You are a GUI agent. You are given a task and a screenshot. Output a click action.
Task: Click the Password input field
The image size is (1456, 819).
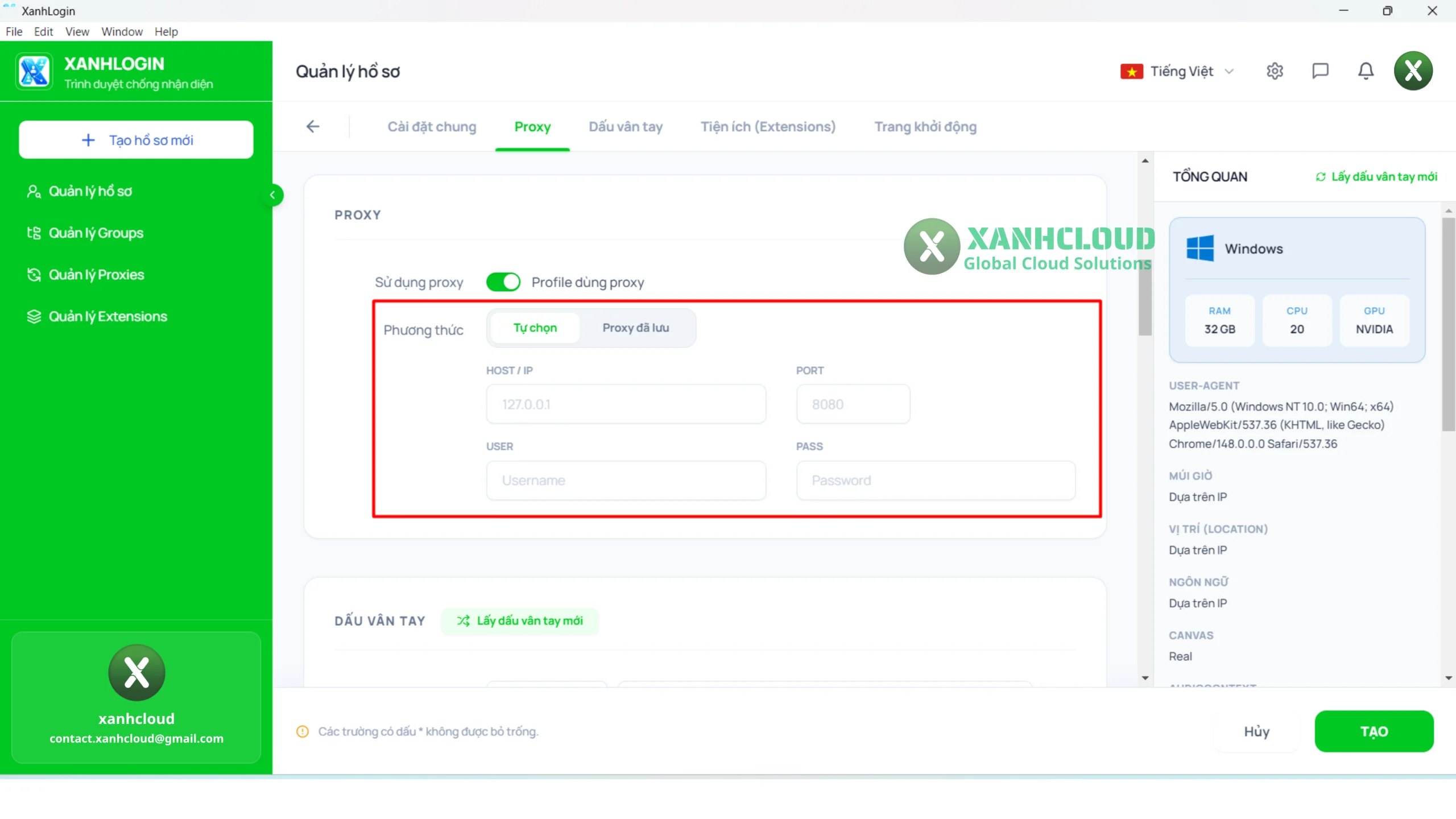[936, 481]
